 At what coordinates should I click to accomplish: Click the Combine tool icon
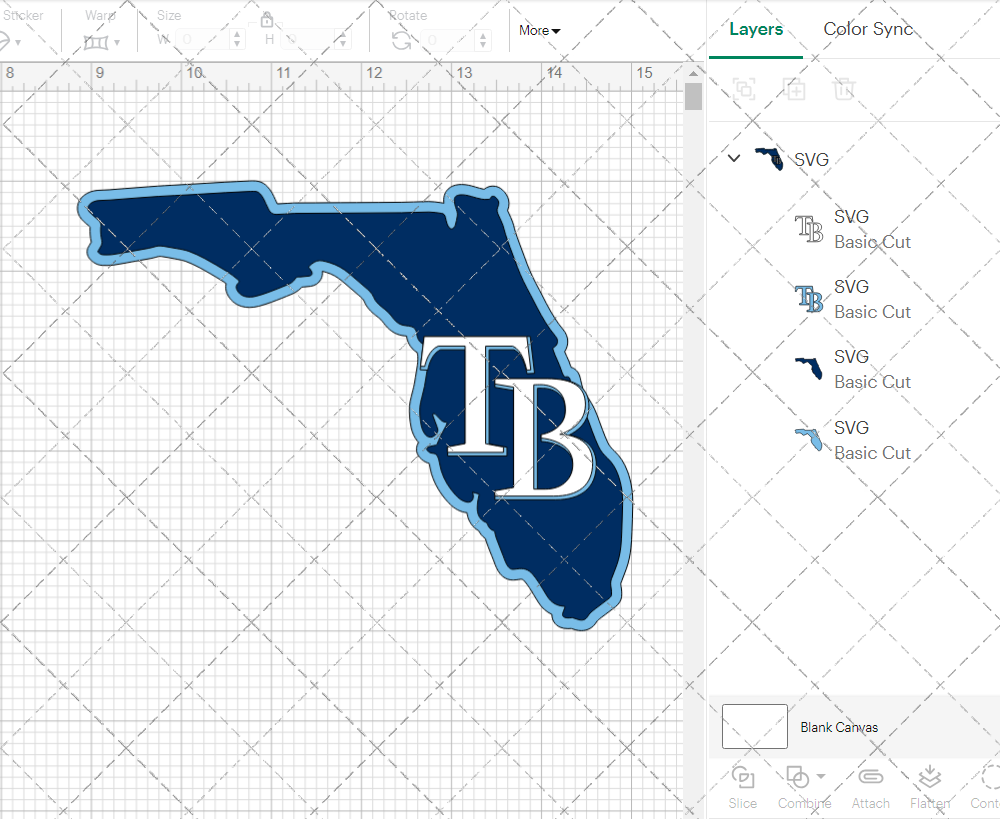(797, 778)
